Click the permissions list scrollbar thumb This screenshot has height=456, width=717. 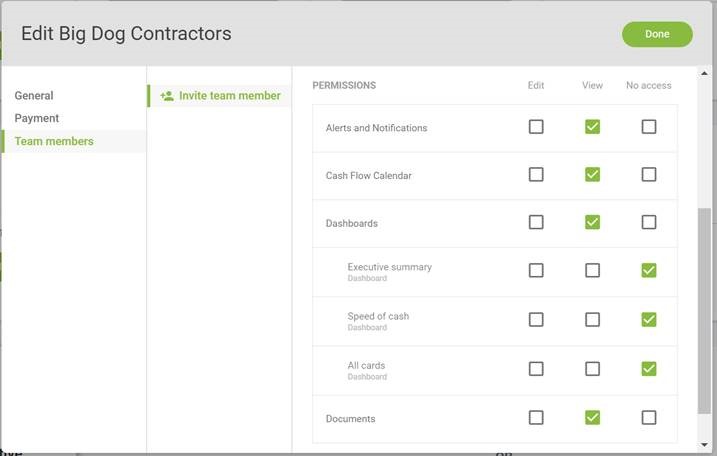tap(704, 311)
